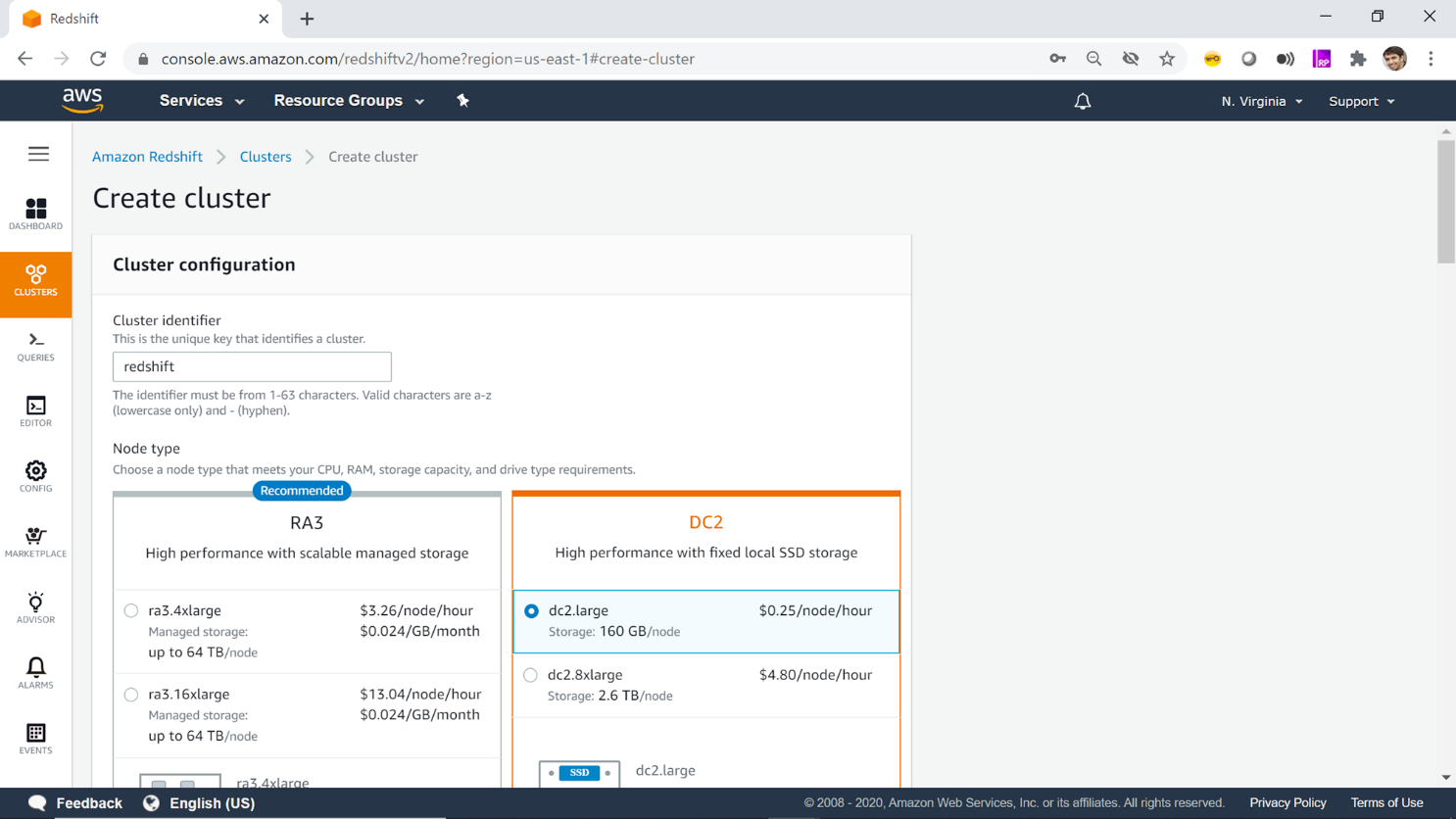1456x819 pixels.
Task: Open the N. Virginia region dropdown
Action: click(1262, 101)
